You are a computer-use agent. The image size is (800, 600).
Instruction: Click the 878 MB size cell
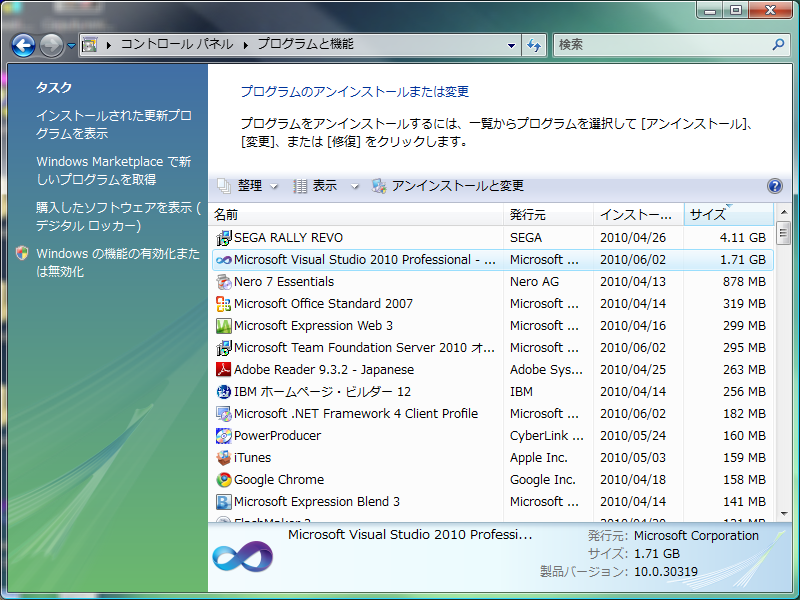744,282
